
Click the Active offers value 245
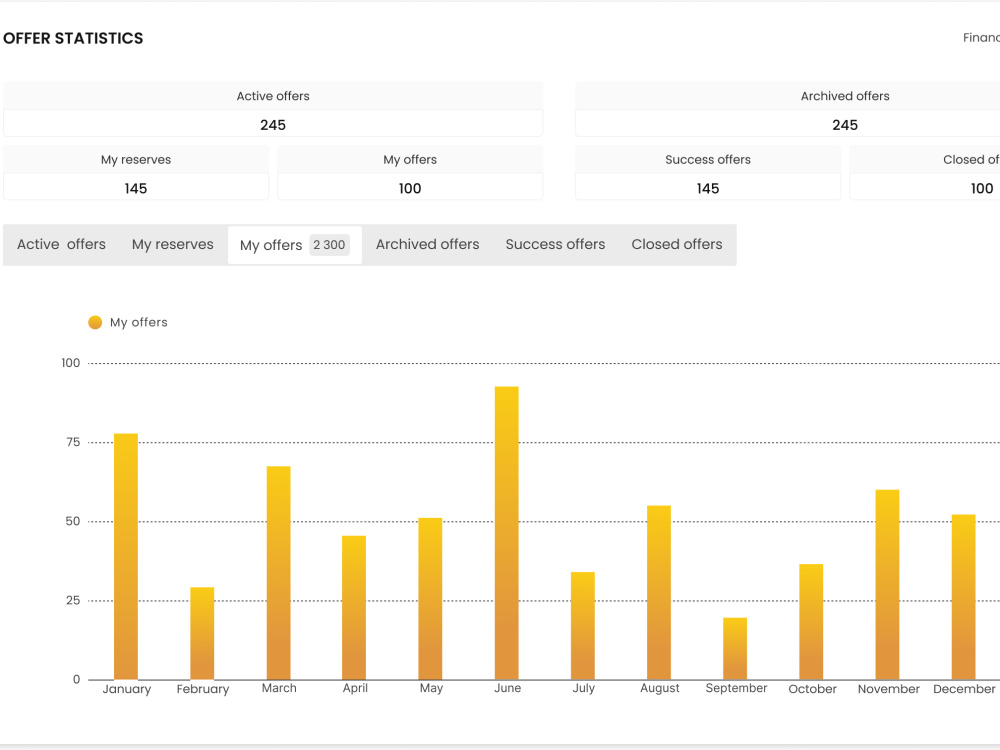click(273, 125)
